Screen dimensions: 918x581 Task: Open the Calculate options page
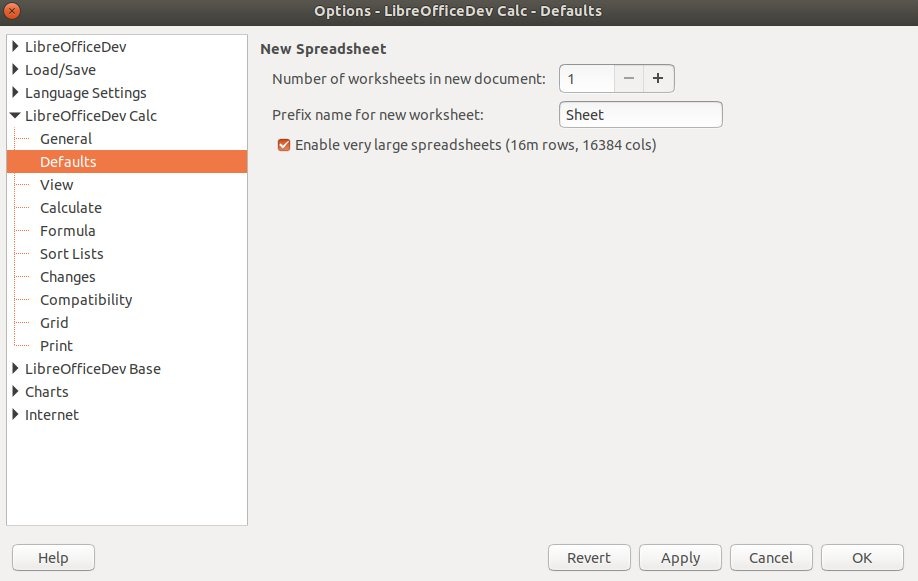pos(71,207)
